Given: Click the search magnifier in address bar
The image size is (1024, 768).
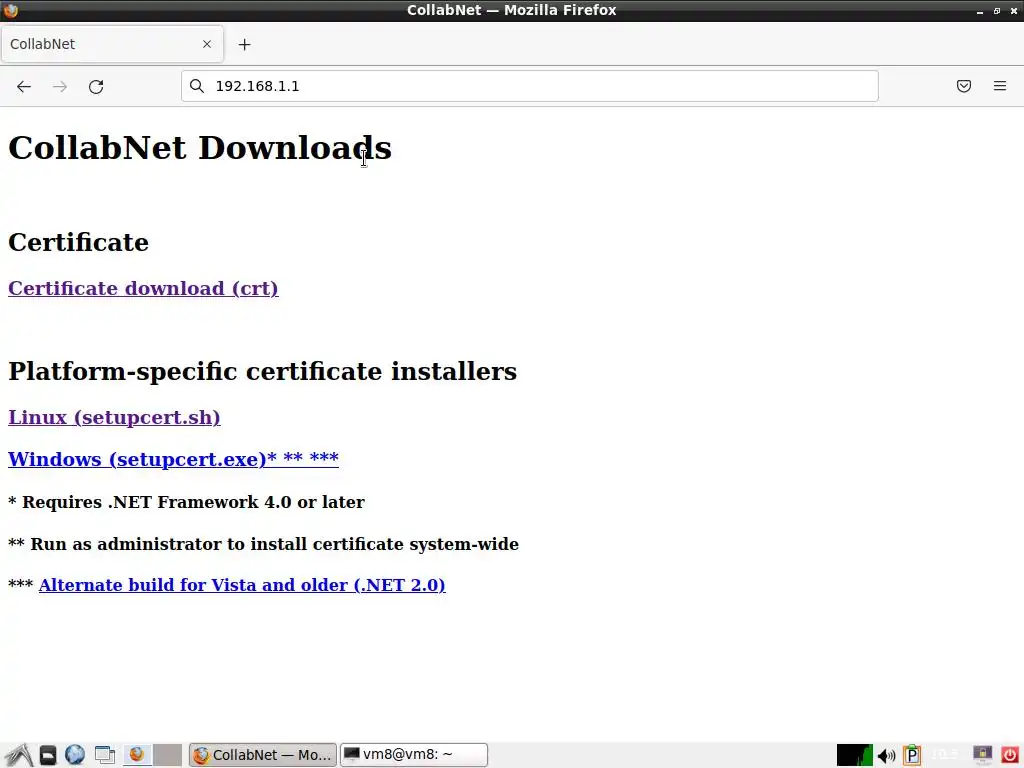Looking at the screenshot, I should (197, 86).
